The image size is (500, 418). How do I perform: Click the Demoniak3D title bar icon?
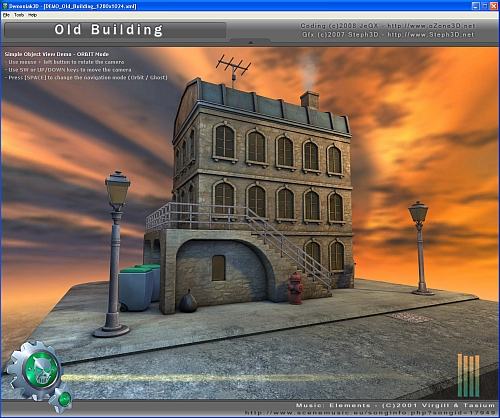[x=5, y=6]
